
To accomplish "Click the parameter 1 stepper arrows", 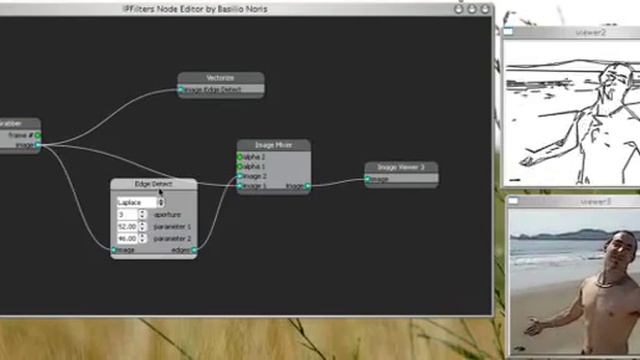I will click(x=142, y=226).
